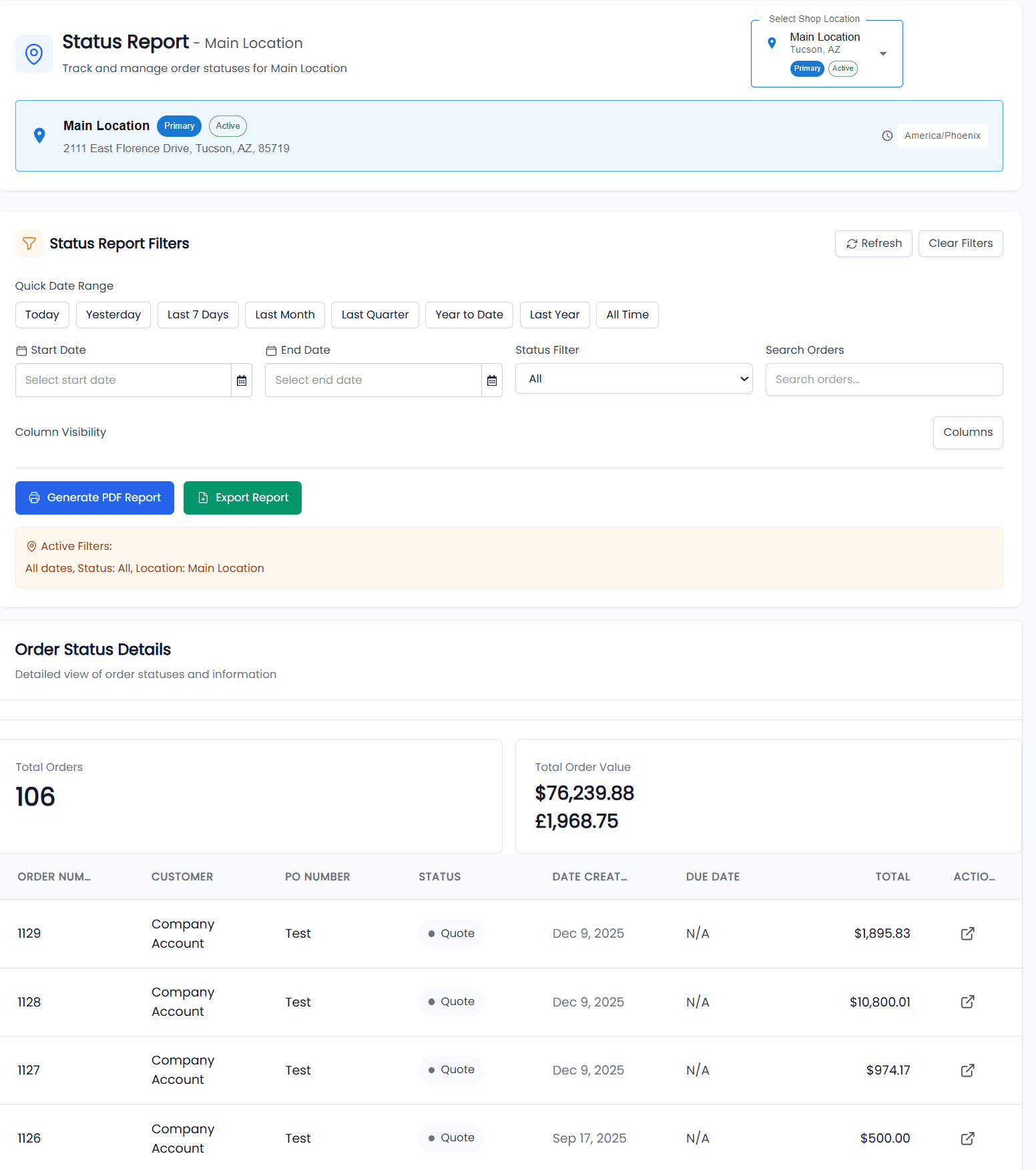Click order number 1129
Viewport: 1036px width, 1170px height.
pyautogui.click(x=29, y=934)
